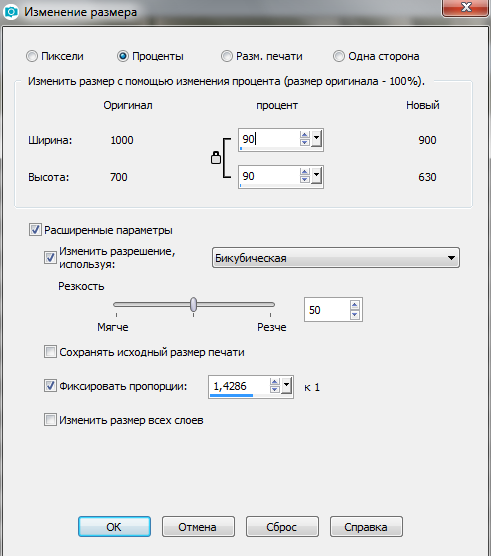Decrease height percent with down arrow
This screenshot has height=556, width=491.
pyautogui.click(x=305, y=179)
